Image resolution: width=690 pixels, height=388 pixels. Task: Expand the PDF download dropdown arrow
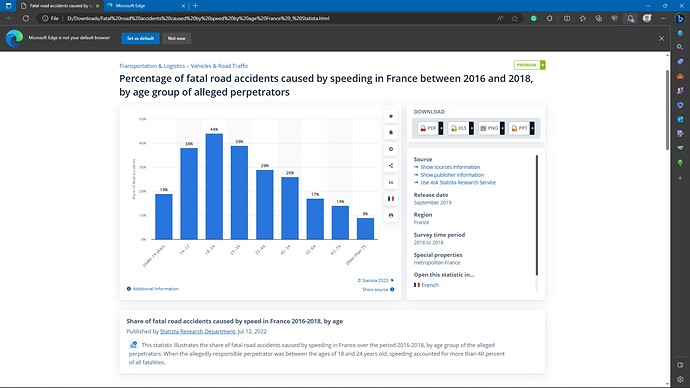click(441, 128)
